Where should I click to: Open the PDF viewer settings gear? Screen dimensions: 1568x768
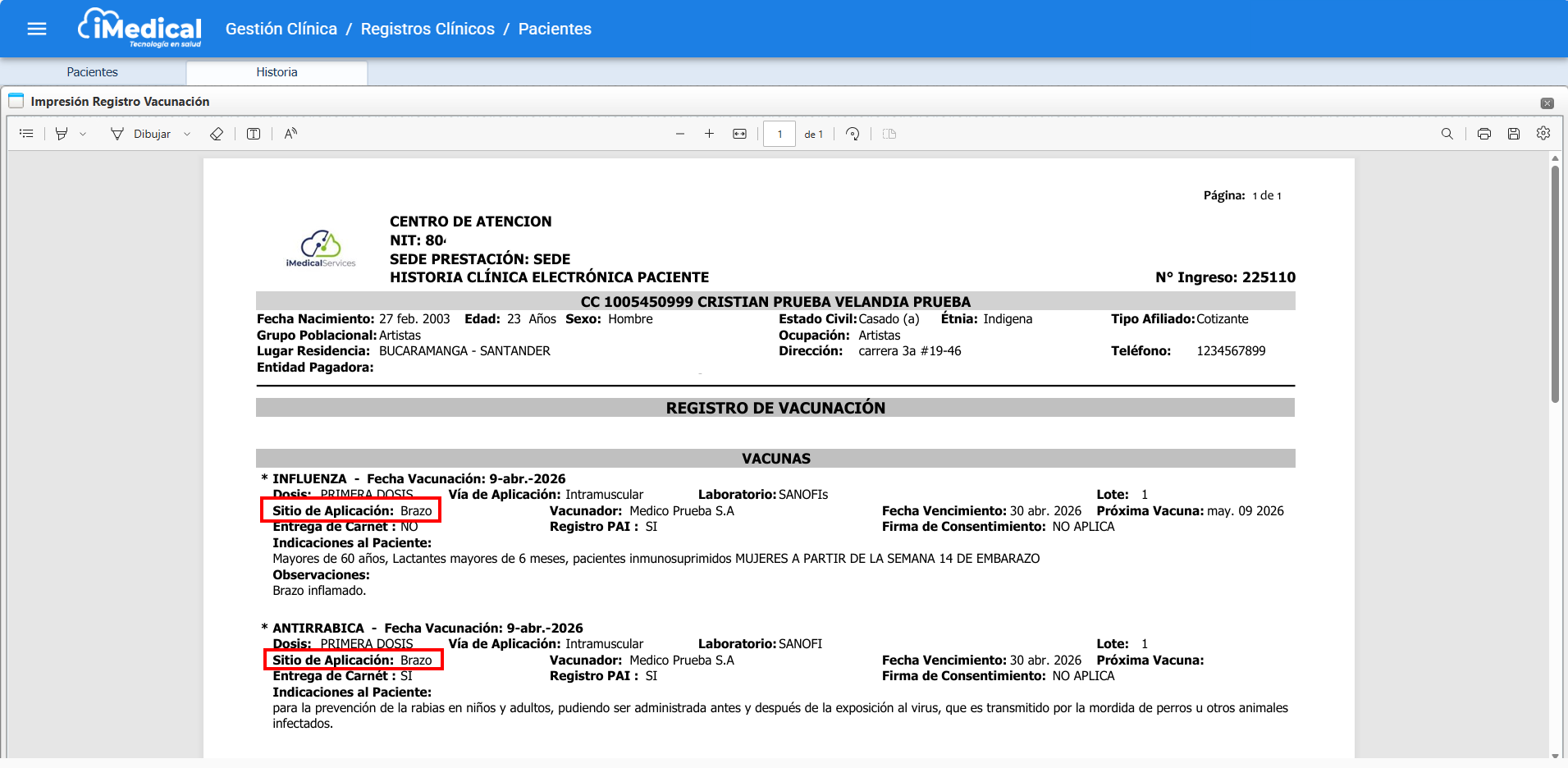1543,133
